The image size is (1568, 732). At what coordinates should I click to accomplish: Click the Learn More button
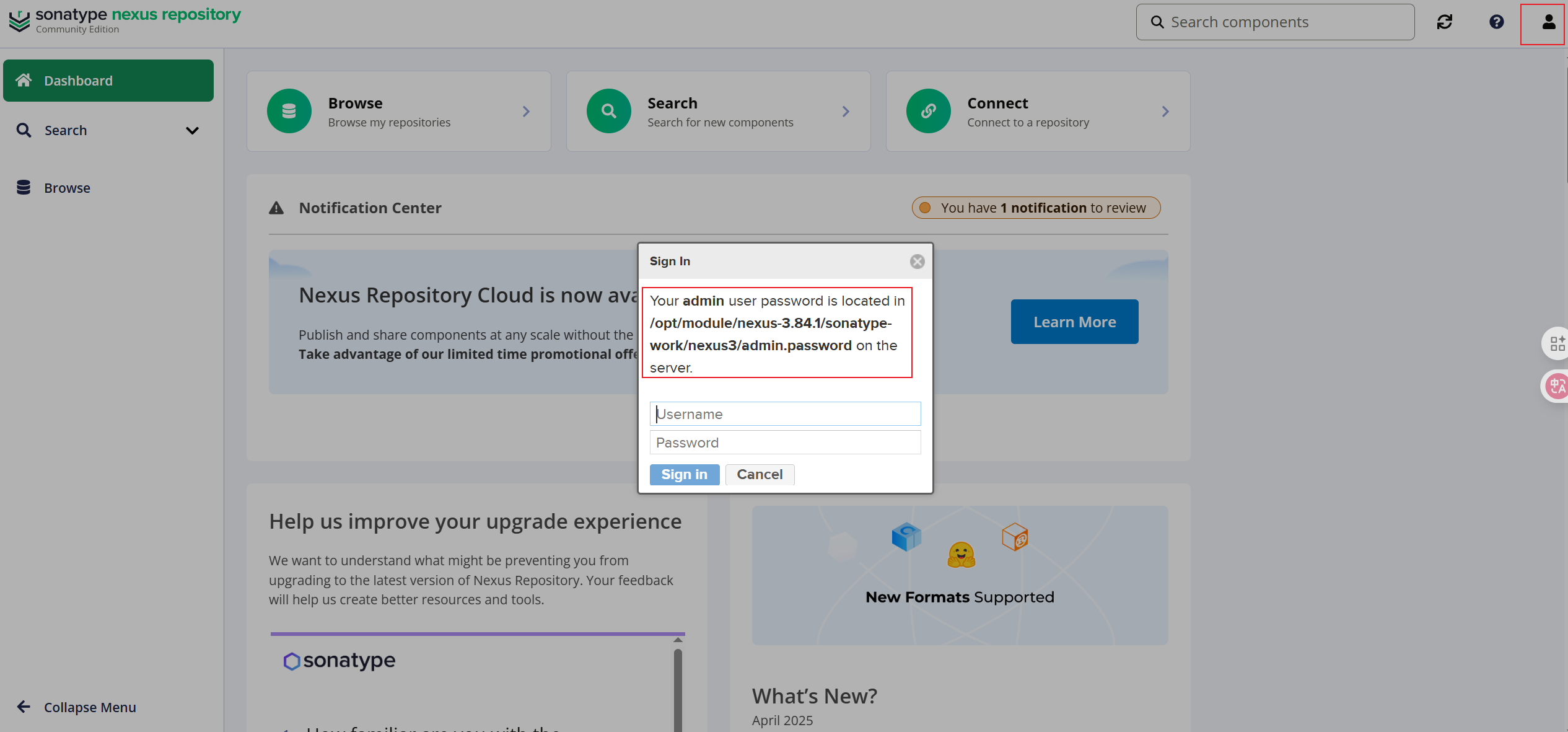pyautogui.click(x=1074, y=322)
